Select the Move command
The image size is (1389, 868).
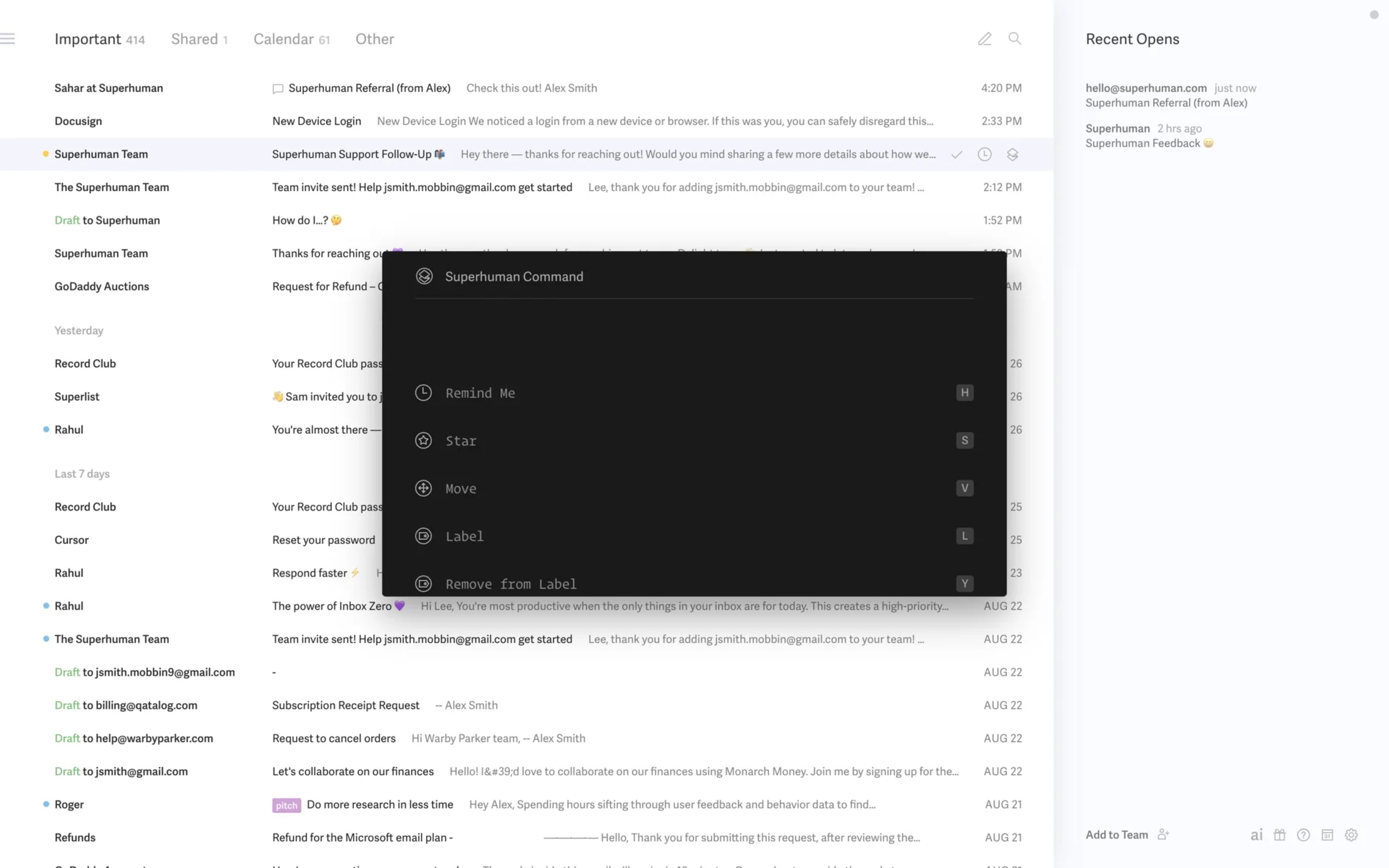[461, 488]
